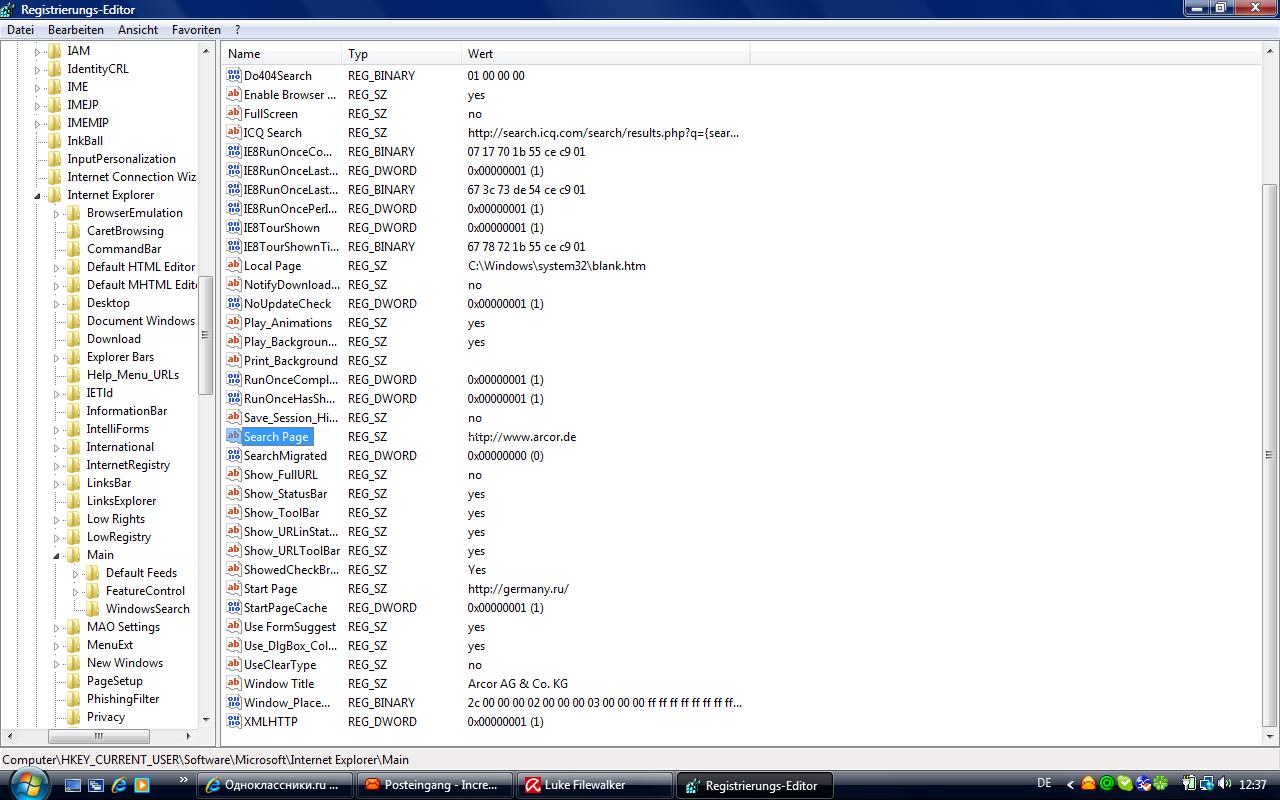
Task: Click the 12:37 taskbar clock
Action: point(1252,785)
